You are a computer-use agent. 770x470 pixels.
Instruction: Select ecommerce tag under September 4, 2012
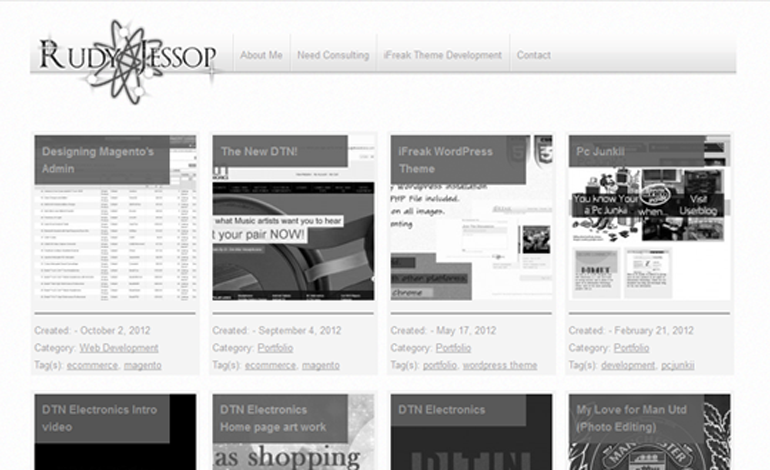pyautogui.click(x=271, y=365)
